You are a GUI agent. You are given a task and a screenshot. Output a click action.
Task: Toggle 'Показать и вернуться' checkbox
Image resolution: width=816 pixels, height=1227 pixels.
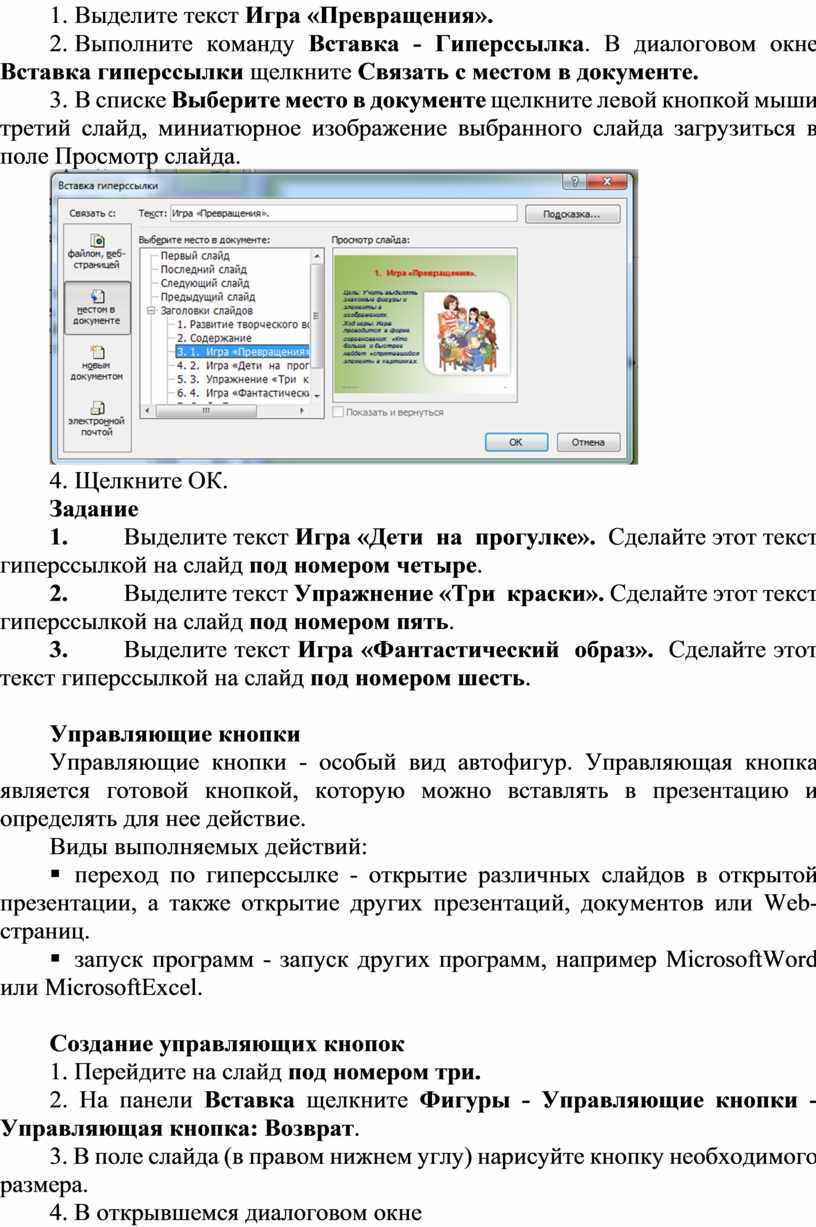pyautogui.click(x=340, y=411)
